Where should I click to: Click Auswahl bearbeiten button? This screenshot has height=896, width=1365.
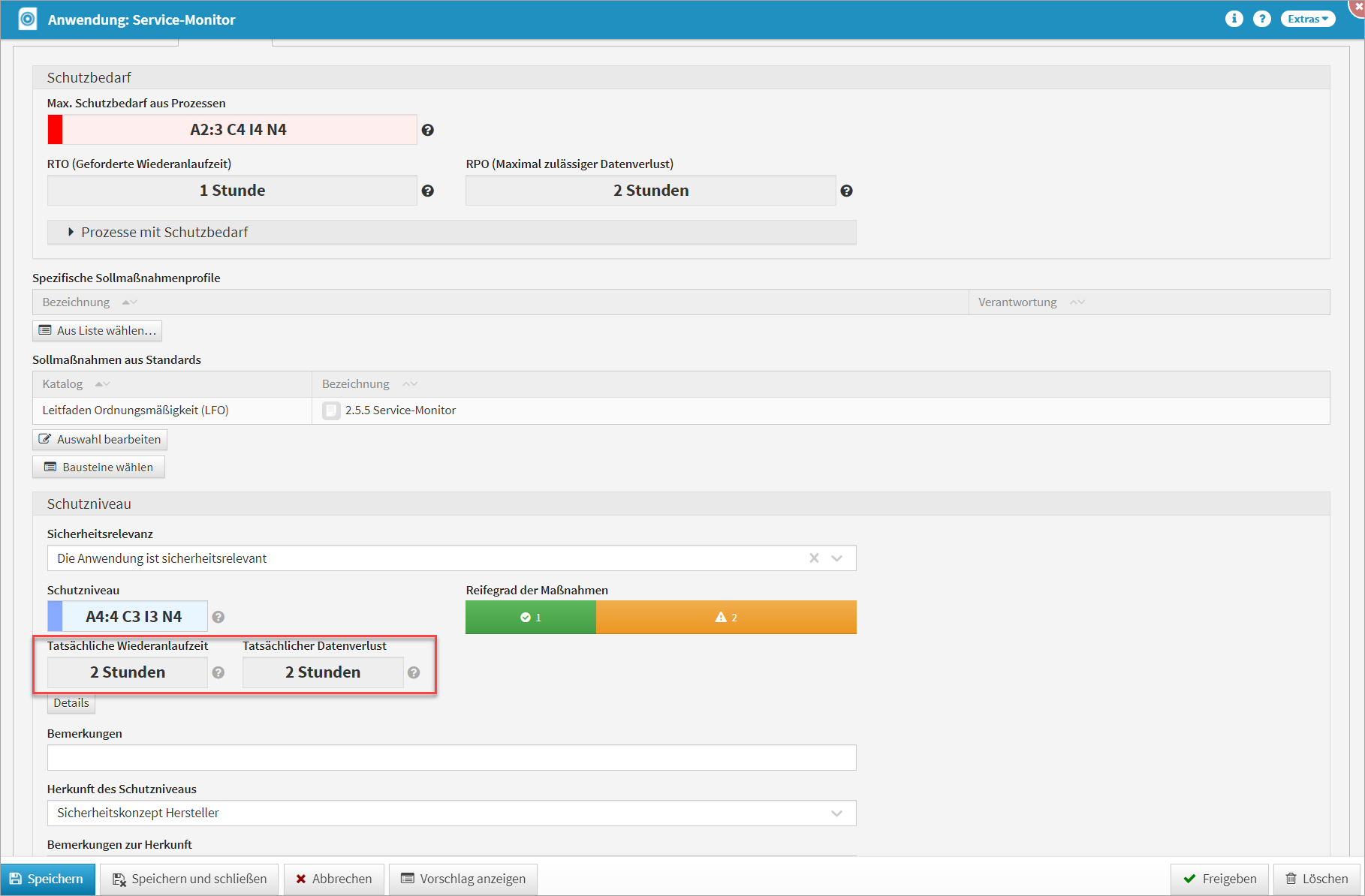100,439
